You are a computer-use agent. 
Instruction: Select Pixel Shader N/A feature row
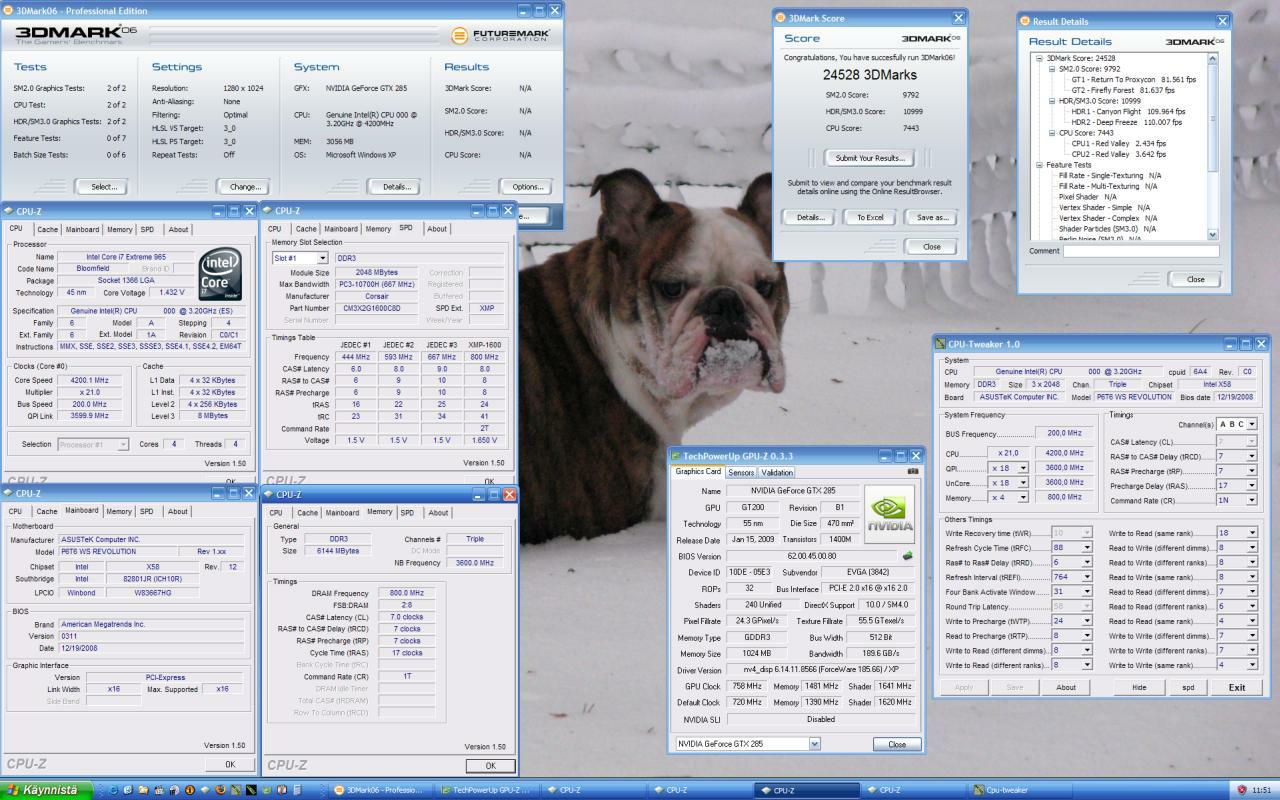[x=1088, y=197]
